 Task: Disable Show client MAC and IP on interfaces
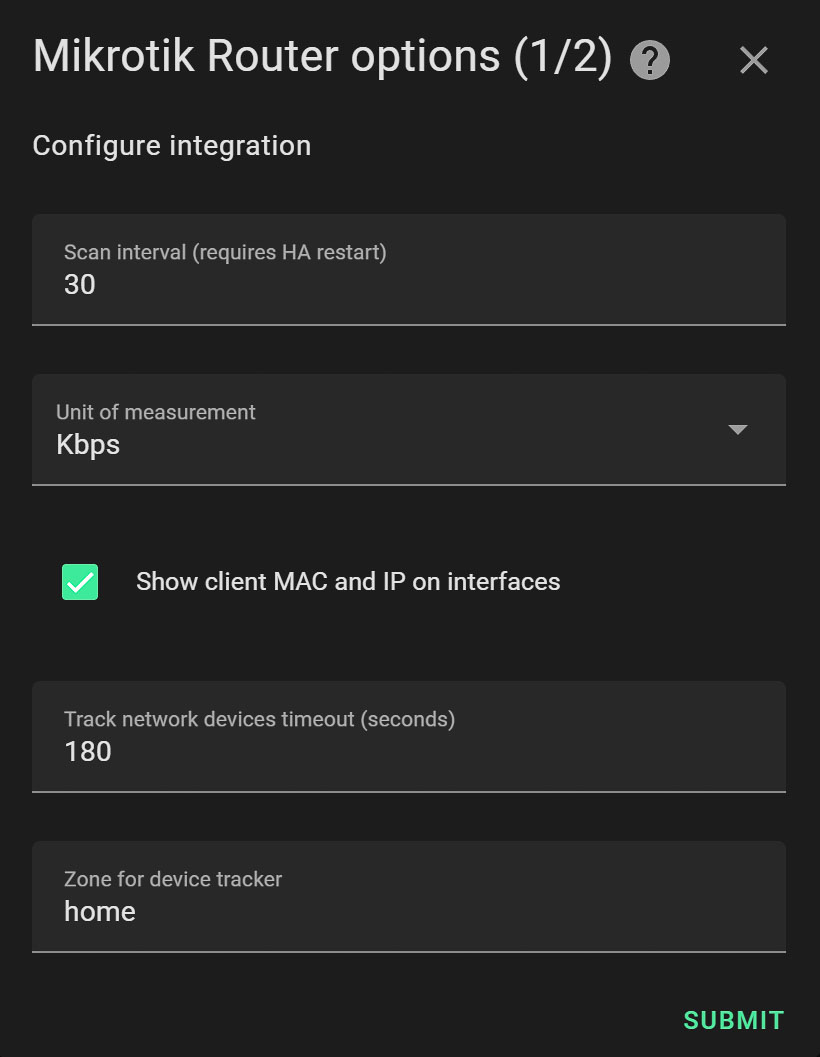[80, 581]
